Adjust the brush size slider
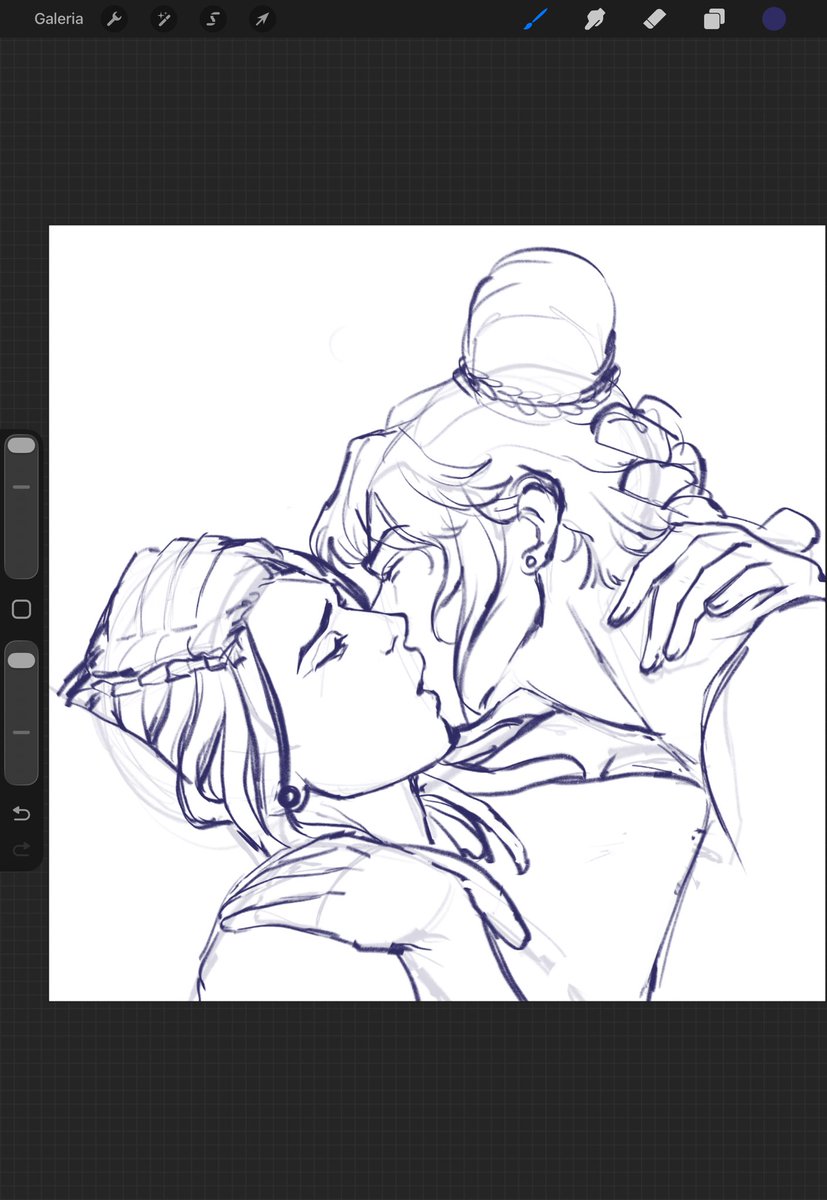This screenshot has width=827, height=1200. (x=21, y=506)
